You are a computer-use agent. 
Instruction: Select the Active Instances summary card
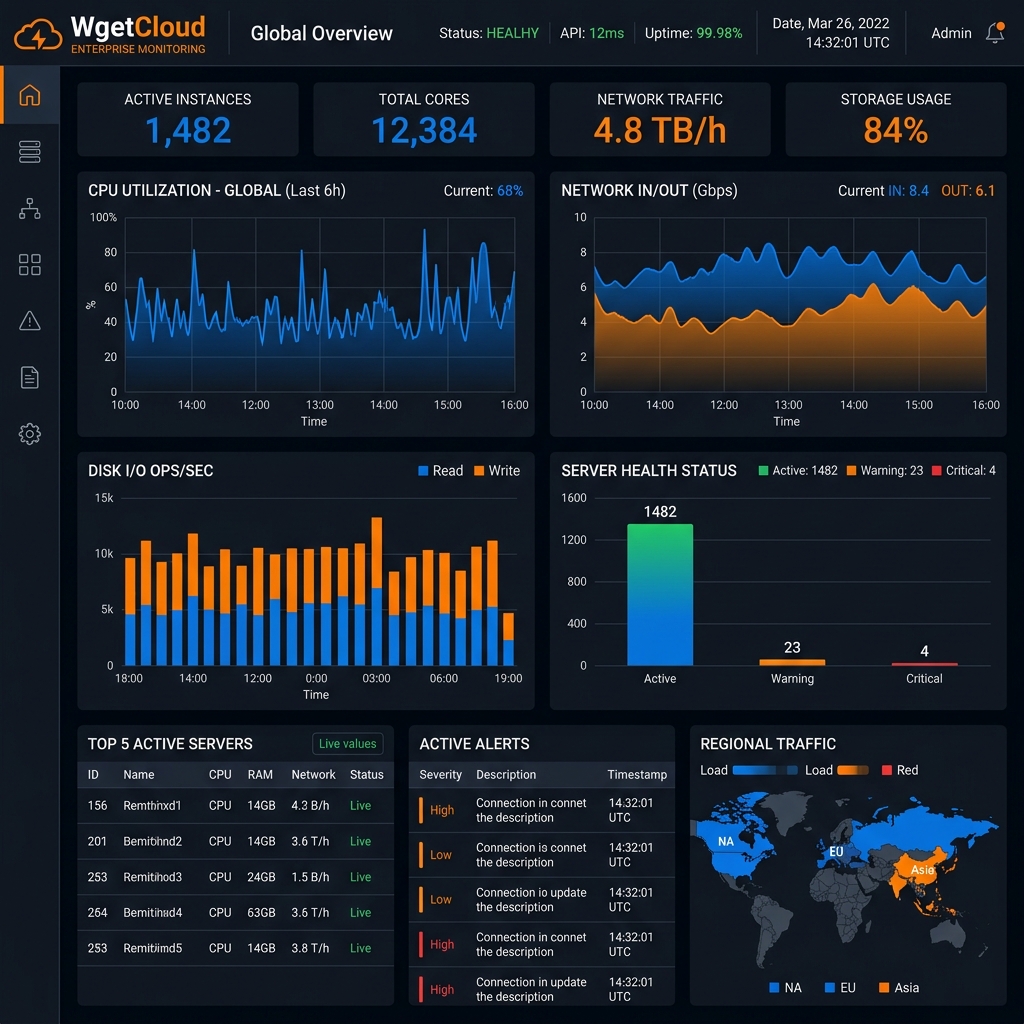click(x=188, y=119)
